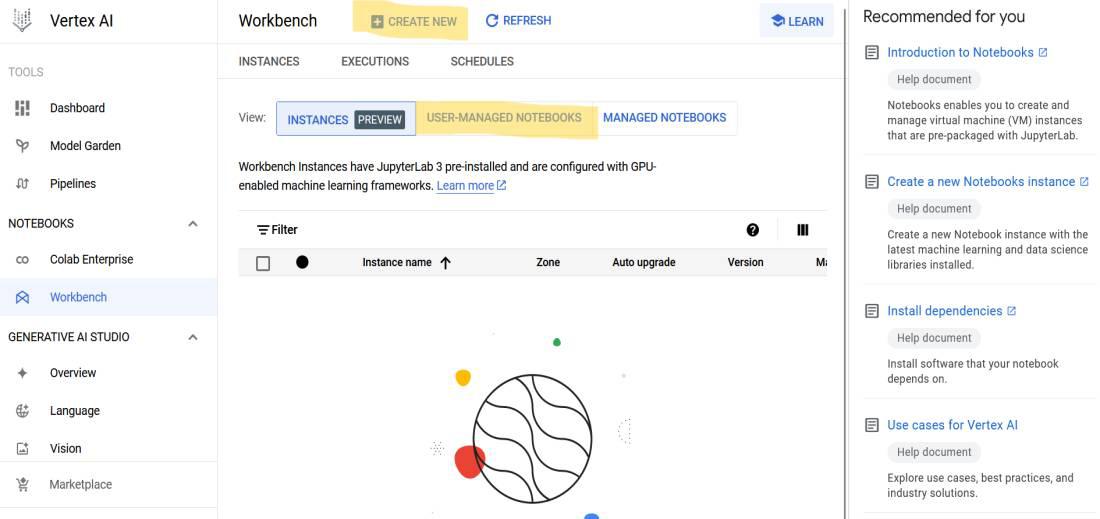1100x519 pixels.
Task: Click the Marketplace cart icon
Action: tap(23, 485)
